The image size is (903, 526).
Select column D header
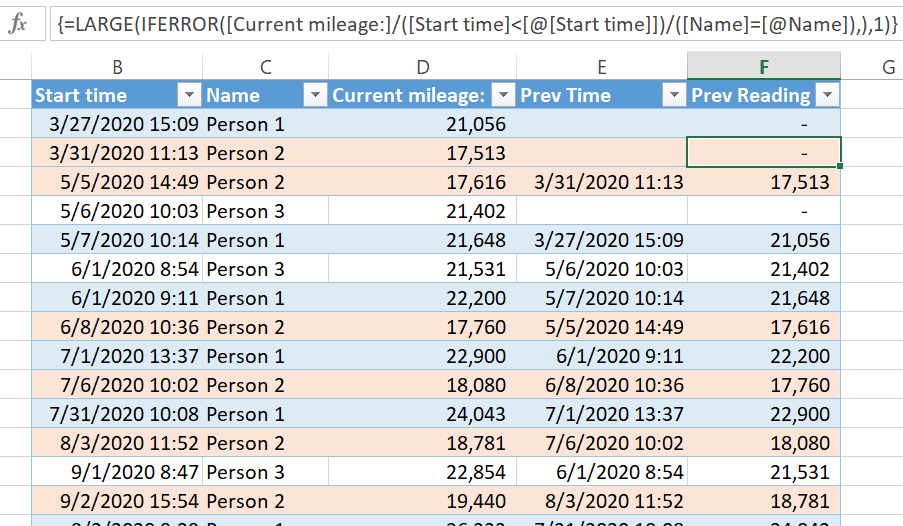click(x=423, y=66)
